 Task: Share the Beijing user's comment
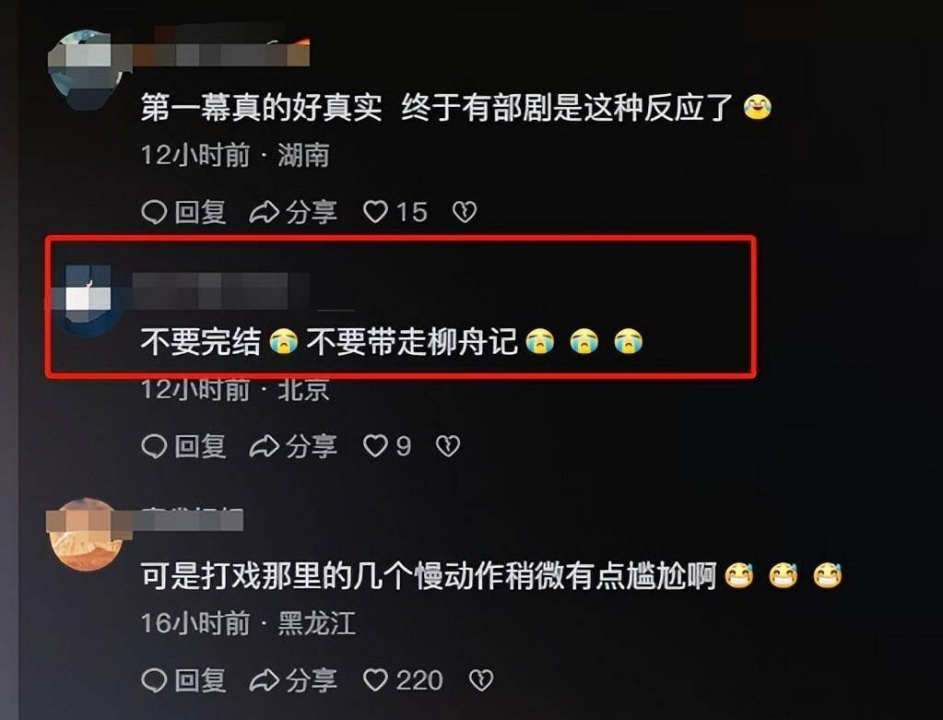tap(293, 446)
